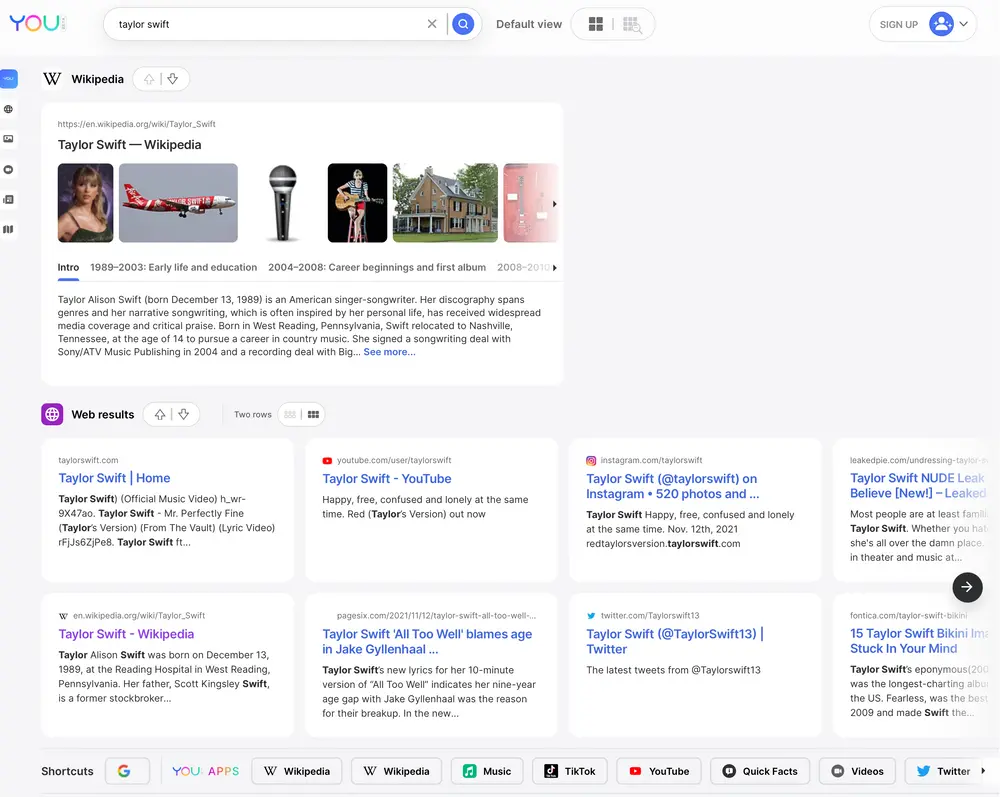
Task: Open the news sidebar icon
Action: [x=9, y=199]
